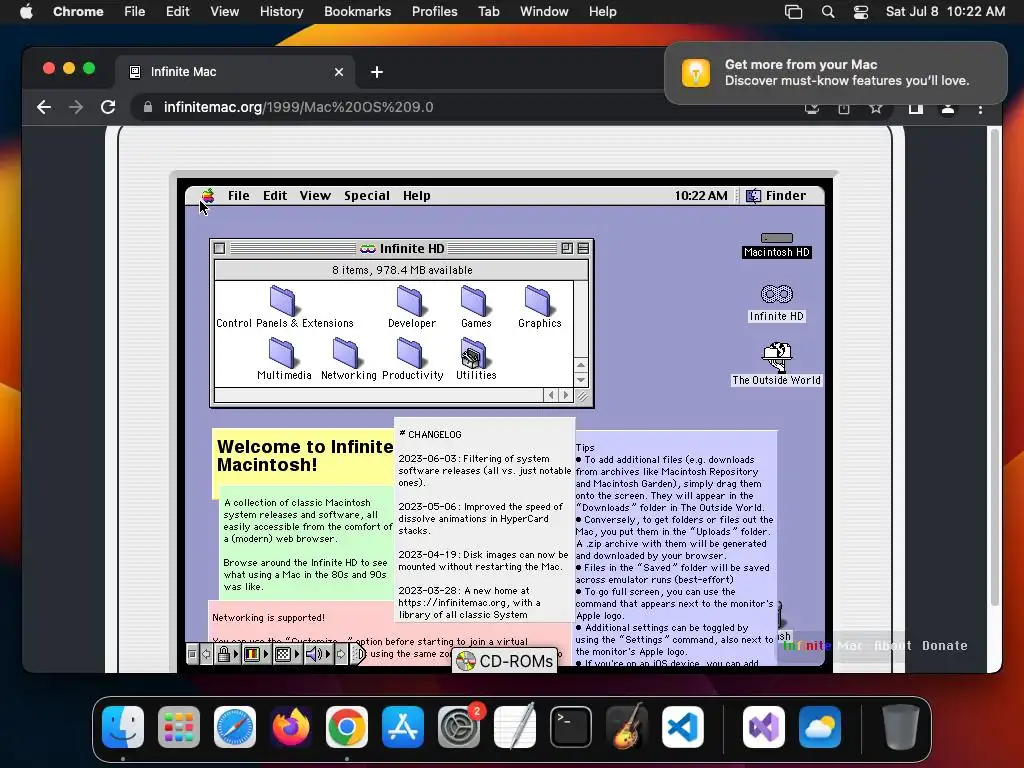Click the Infinite HD window title bar text
The width and height of the screenshot is (1024, 768).
pos(411,248)
